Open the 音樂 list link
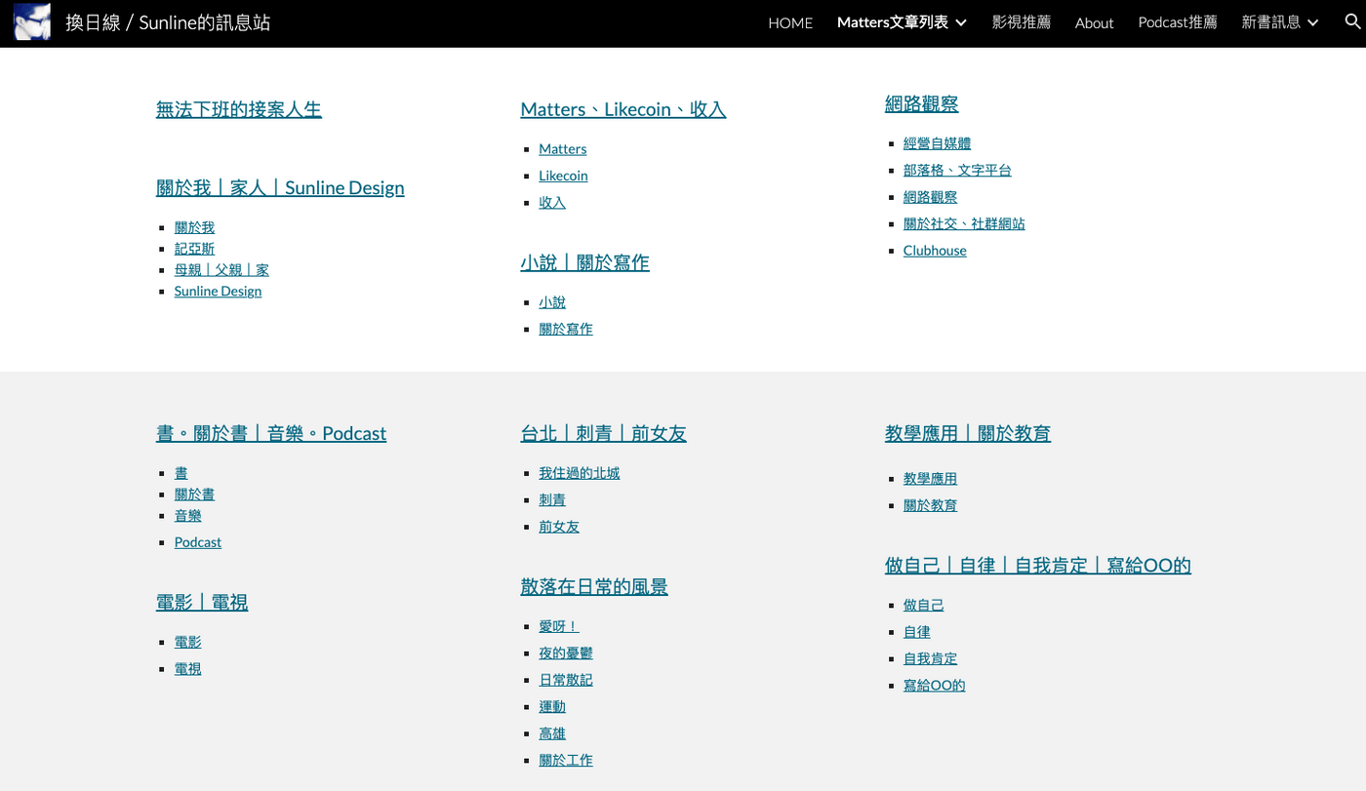This screenshot has width=1366, height=791. coord(188,515)
